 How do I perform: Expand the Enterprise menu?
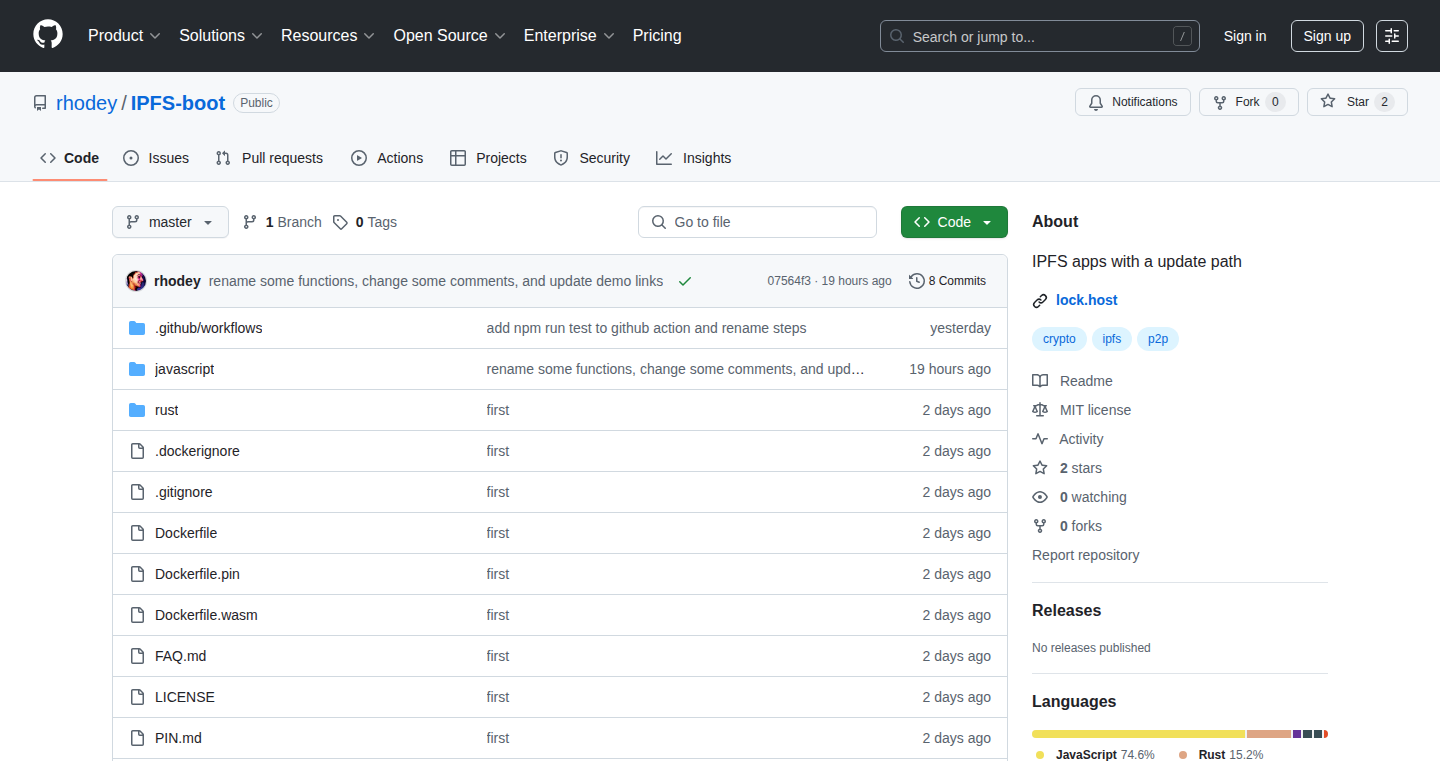tap(569, 36)
